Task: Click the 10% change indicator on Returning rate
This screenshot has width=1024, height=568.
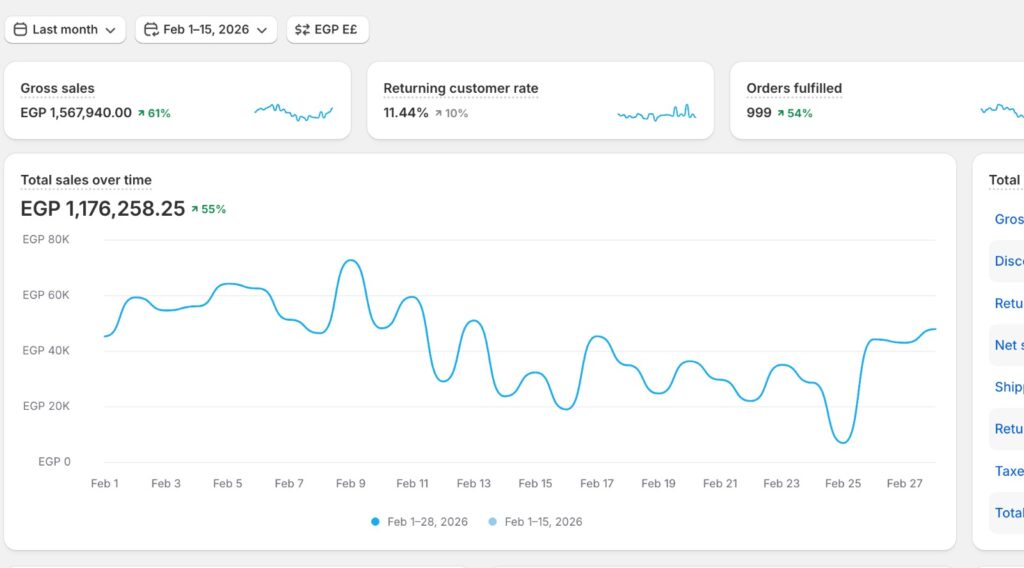Action: point(451,114)
